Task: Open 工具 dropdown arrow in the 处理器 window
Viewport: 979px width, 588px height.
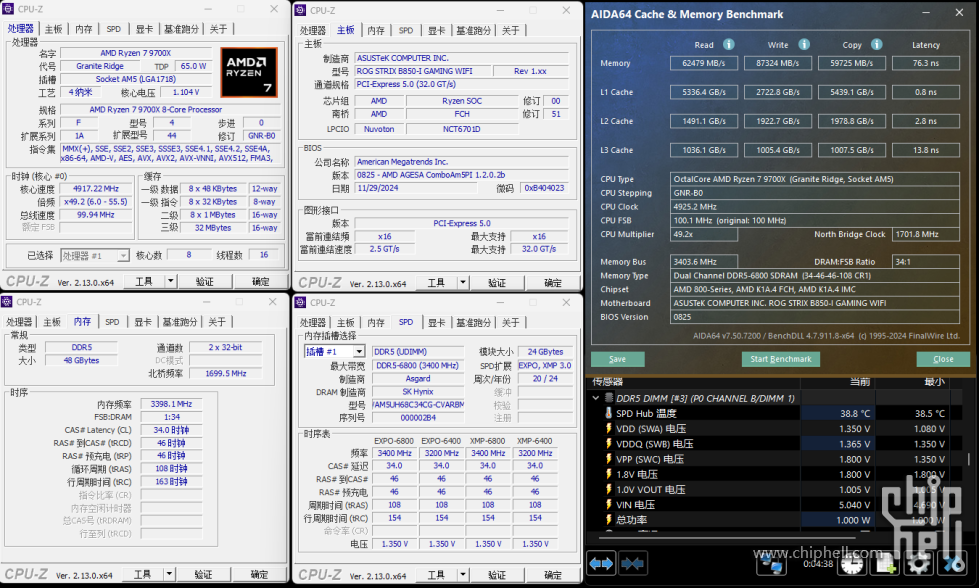Action: (x=170, y=282)
